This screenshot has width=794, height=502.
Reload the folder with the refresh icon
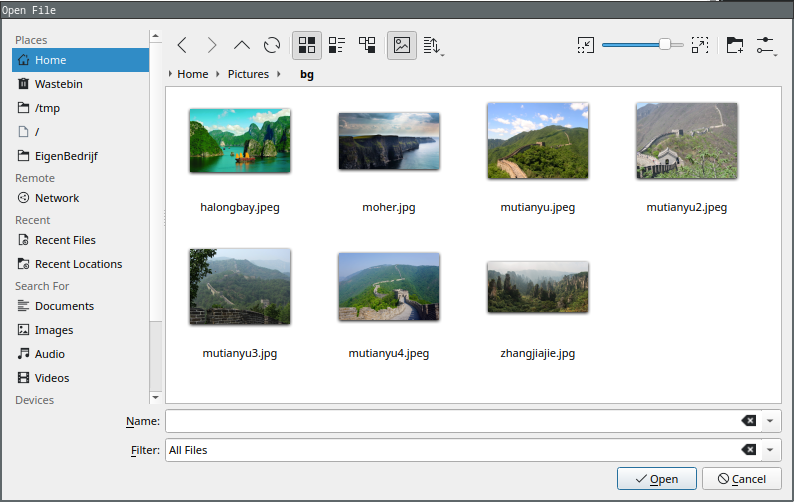coord(272,45)
